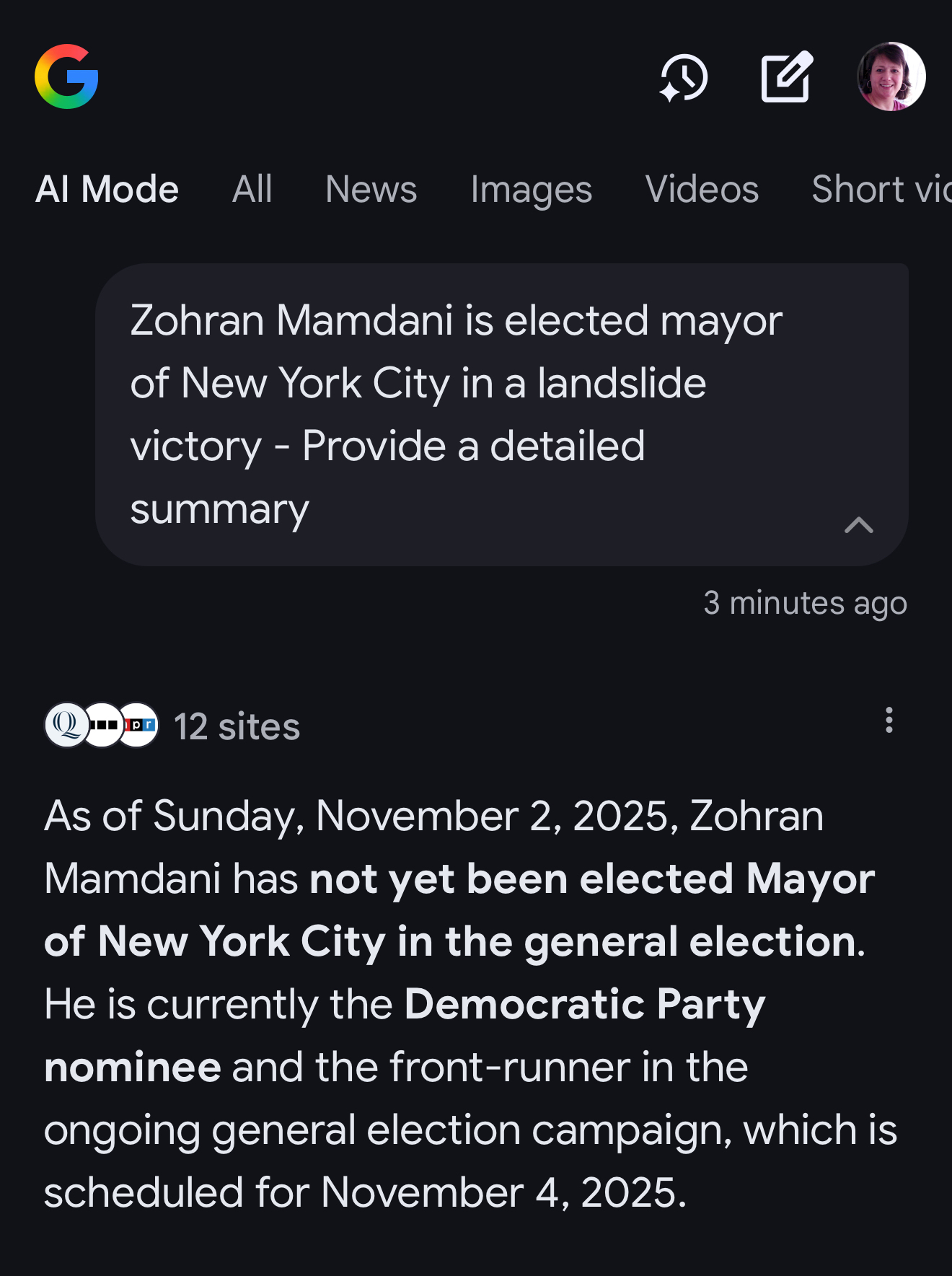Viewport: 952px width, 1276px height.
Task: Switch to the All tab
Action: click(252, 190)
